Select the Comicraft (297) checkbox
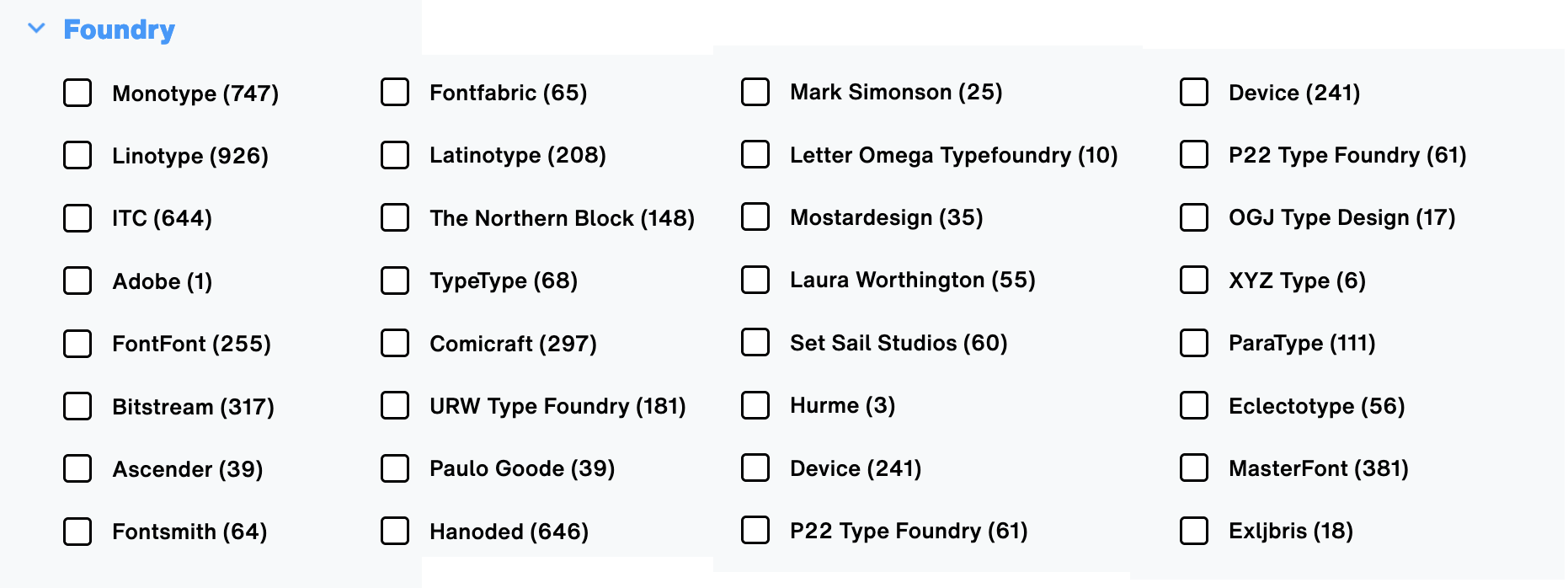The image size is (1568, 588). pos(395,343)
